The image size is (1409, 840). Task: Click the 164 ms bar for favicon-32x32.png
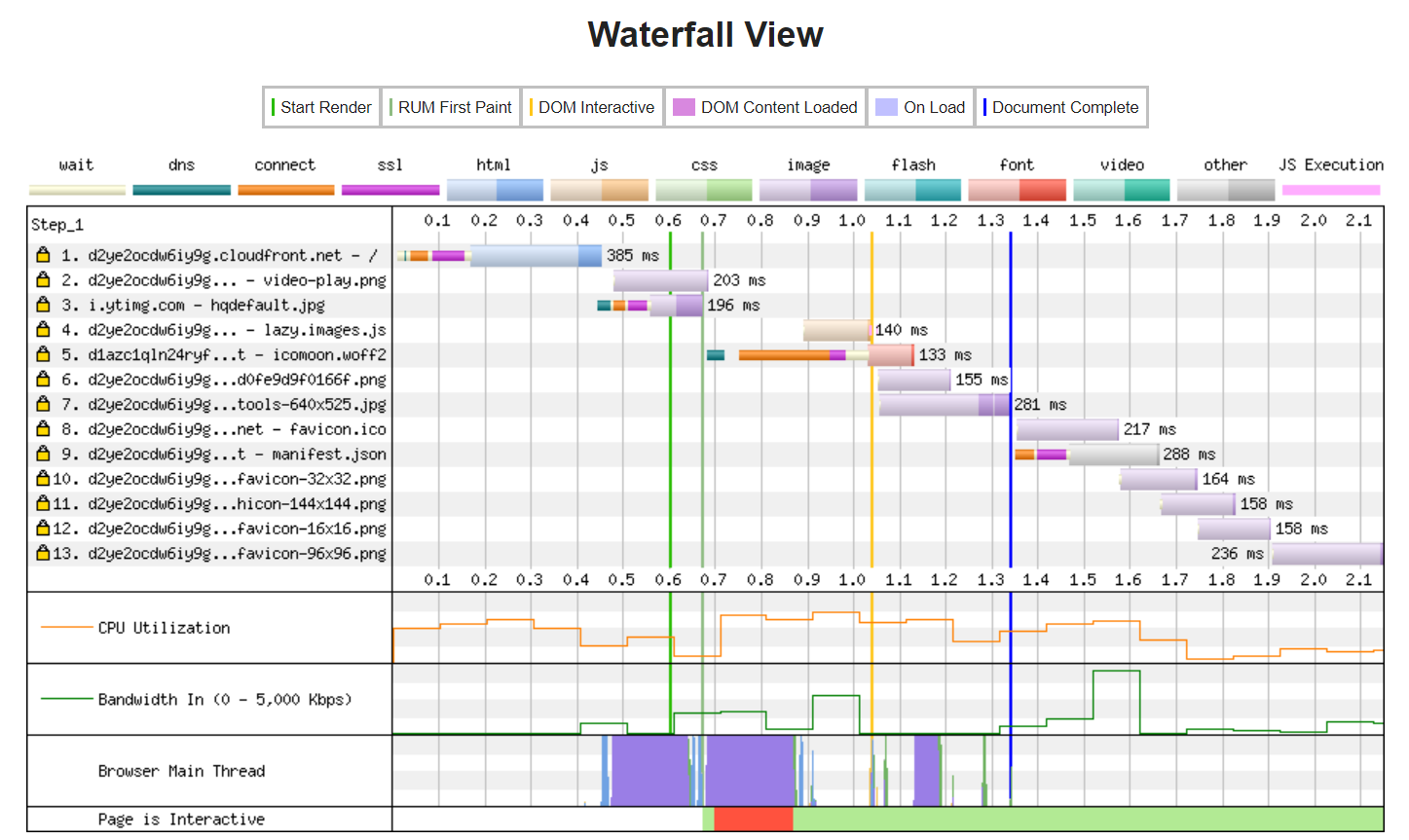[1159, 479]
